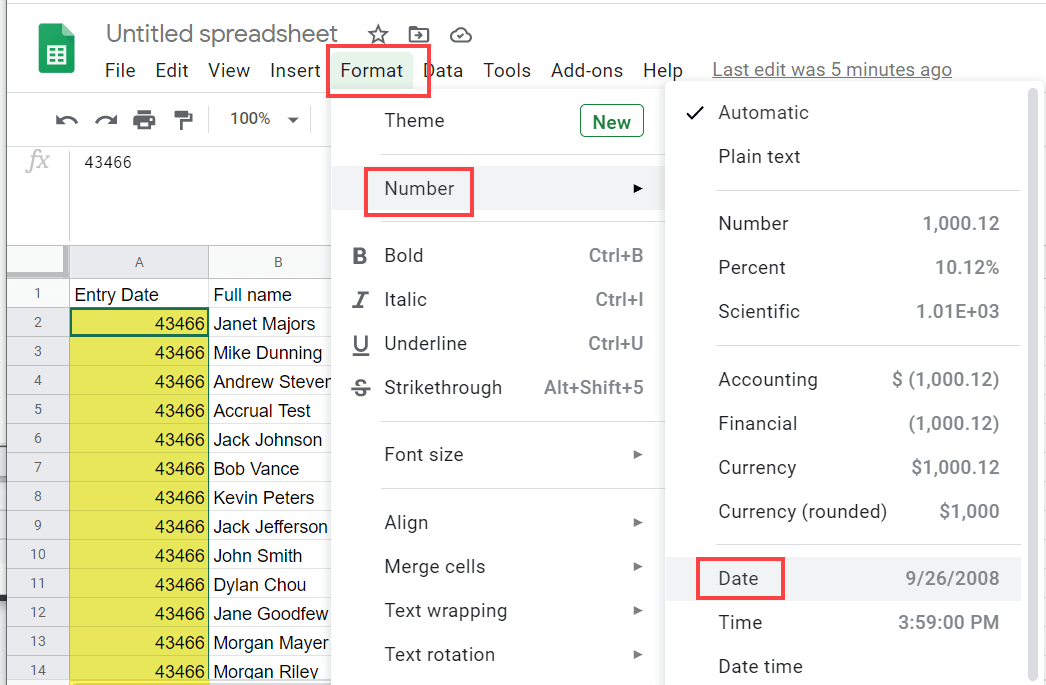The image size is (1046, 685).
Task: Expand the Font size submenu
Action: 498,455
